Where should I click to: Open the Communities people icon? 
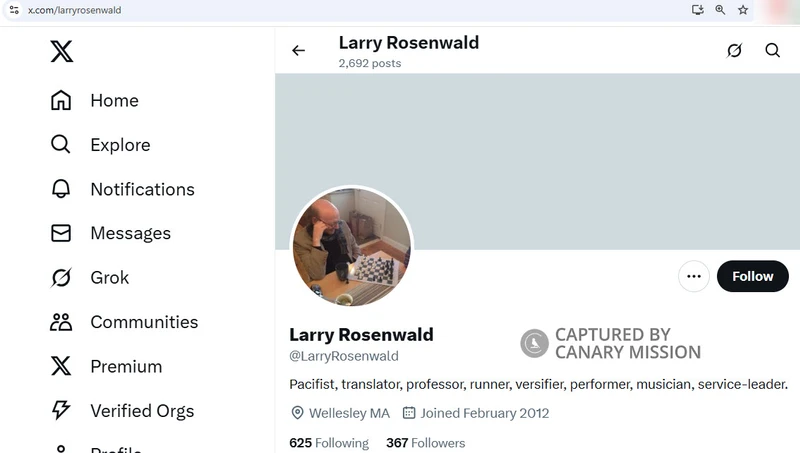61,322
